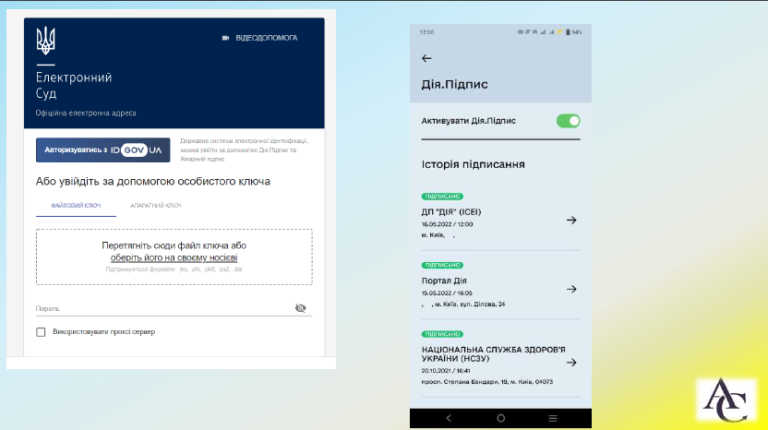Viewport: 768px width, 430px height.
Task: Tap Android back navigation button
Action: 448,418
